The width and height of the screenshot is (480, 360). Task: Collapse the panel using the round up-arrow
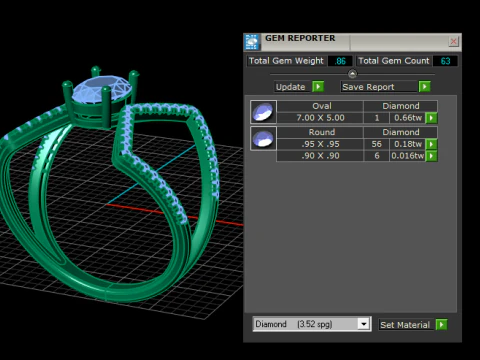pos(352,73)
